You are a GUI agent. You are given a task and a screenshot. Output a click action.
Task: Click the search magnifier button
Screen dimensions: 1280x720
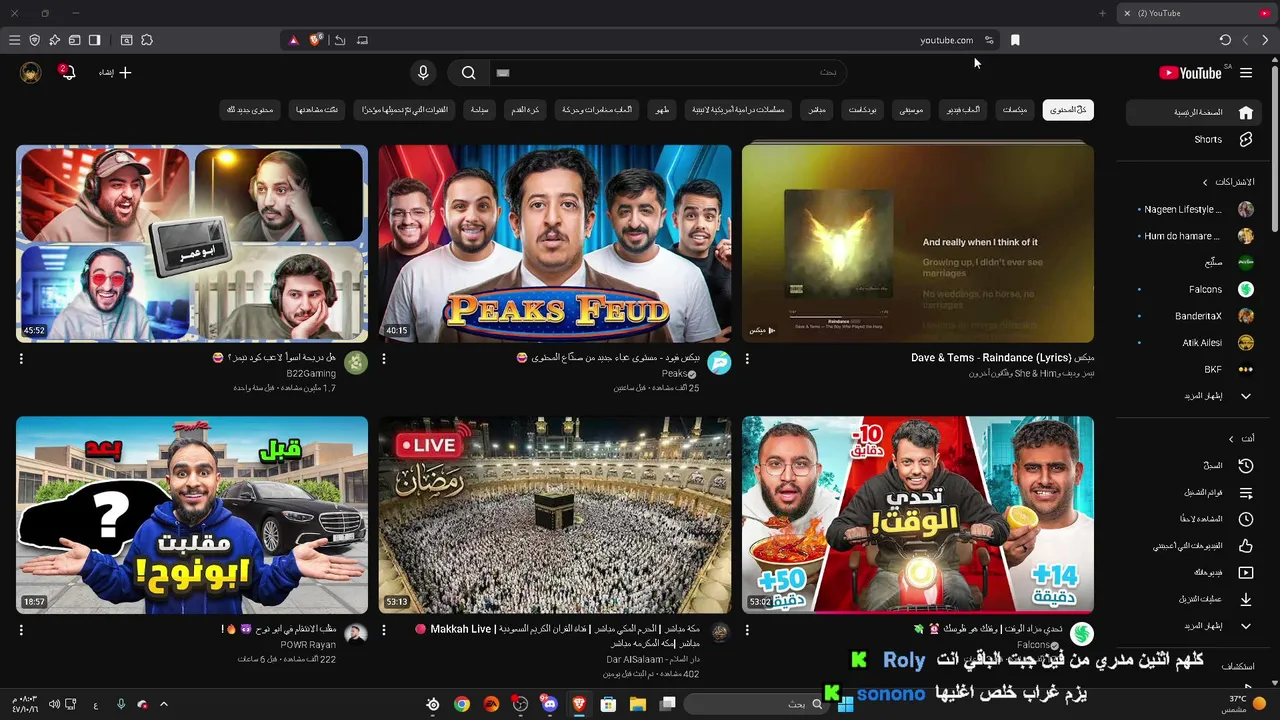(468, 72)
